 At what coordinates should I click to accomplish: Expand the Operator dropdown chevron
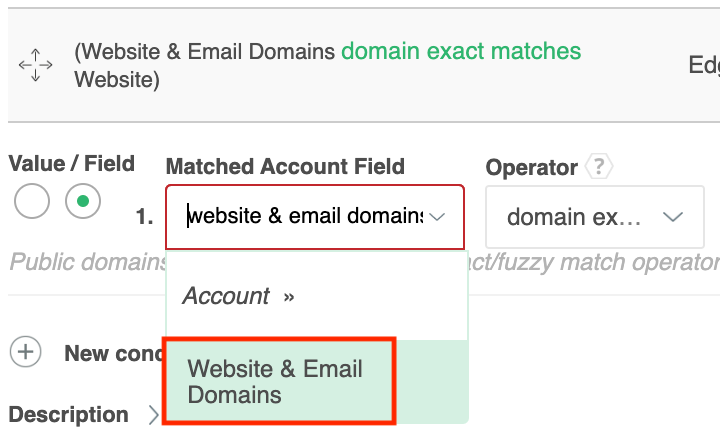pos(672,217)
